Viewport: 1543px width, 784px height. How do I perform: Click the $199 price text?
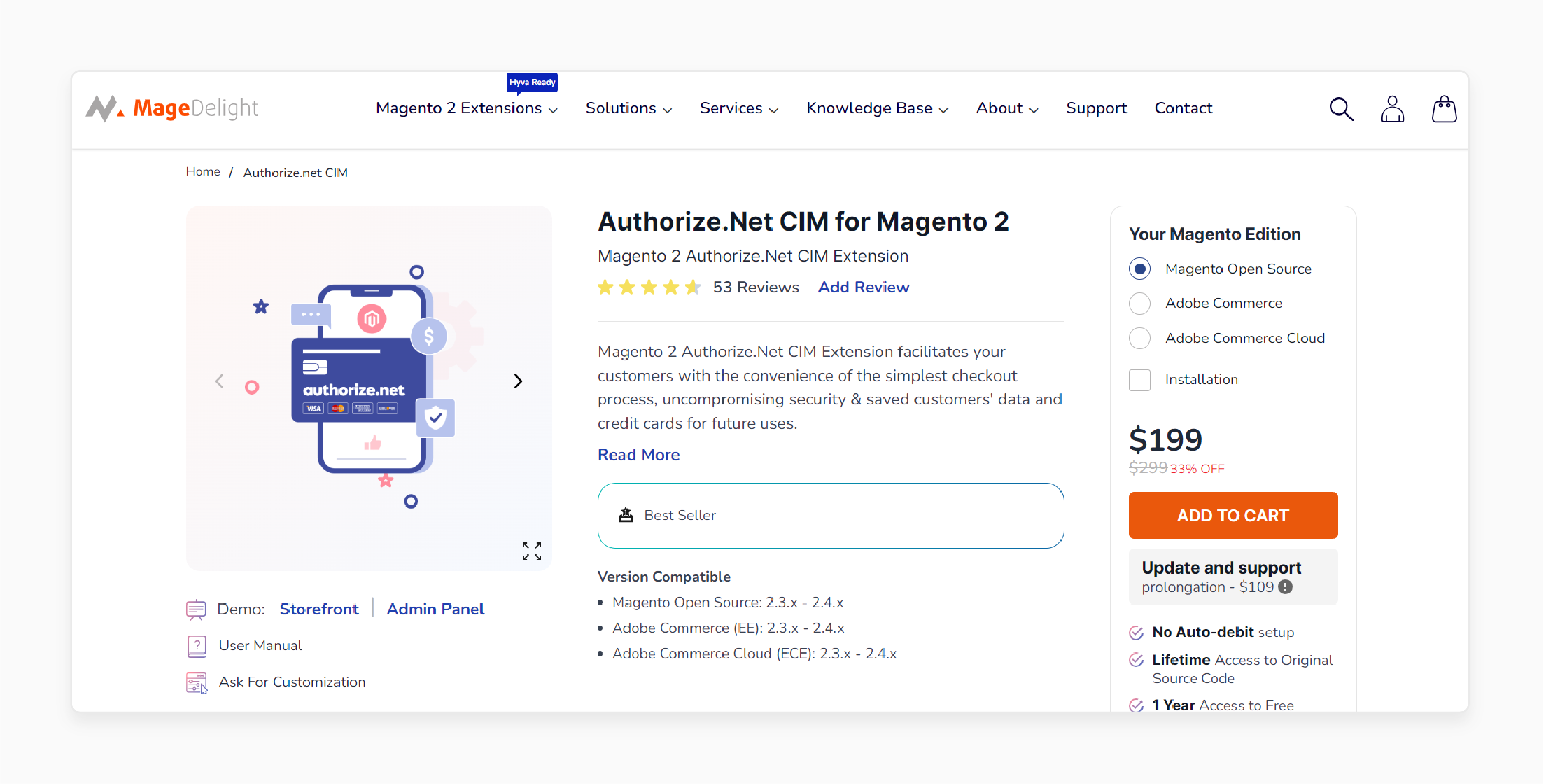[x=1165, y=439]
